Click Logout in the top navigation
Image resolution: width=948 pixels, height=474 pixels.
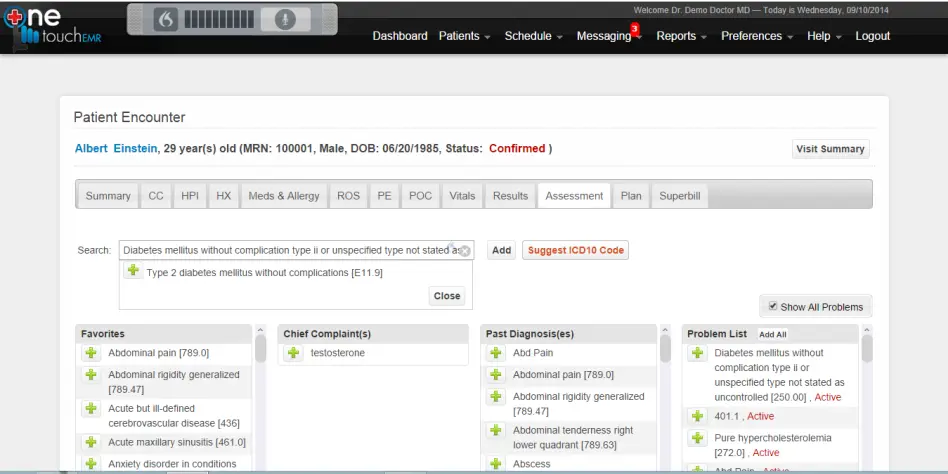[872, 36]
